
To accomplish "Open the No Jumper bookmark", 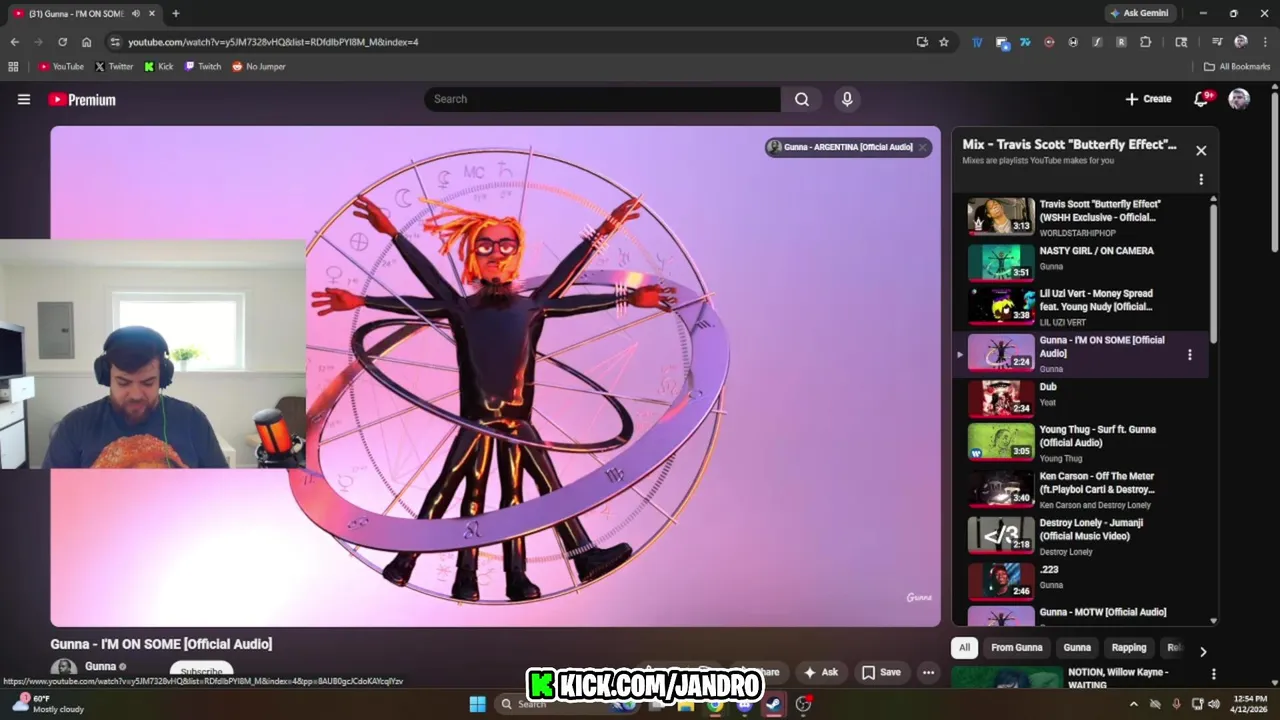I will pyautogui.click(x=259, y=67).
